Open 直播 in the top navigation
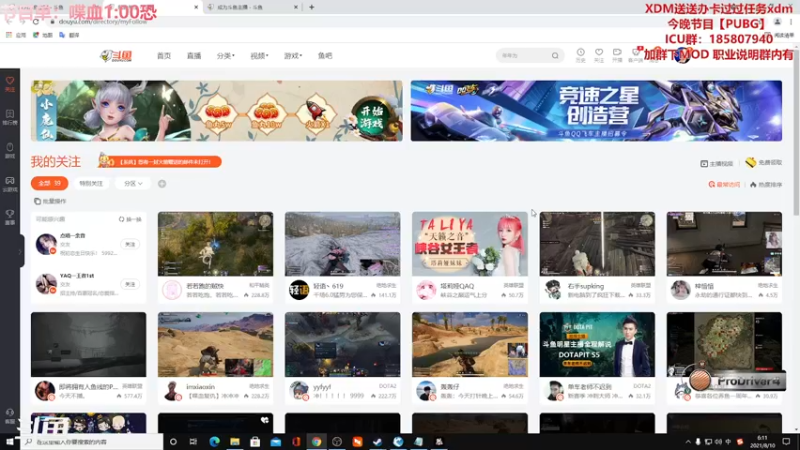 coord(194,56)
